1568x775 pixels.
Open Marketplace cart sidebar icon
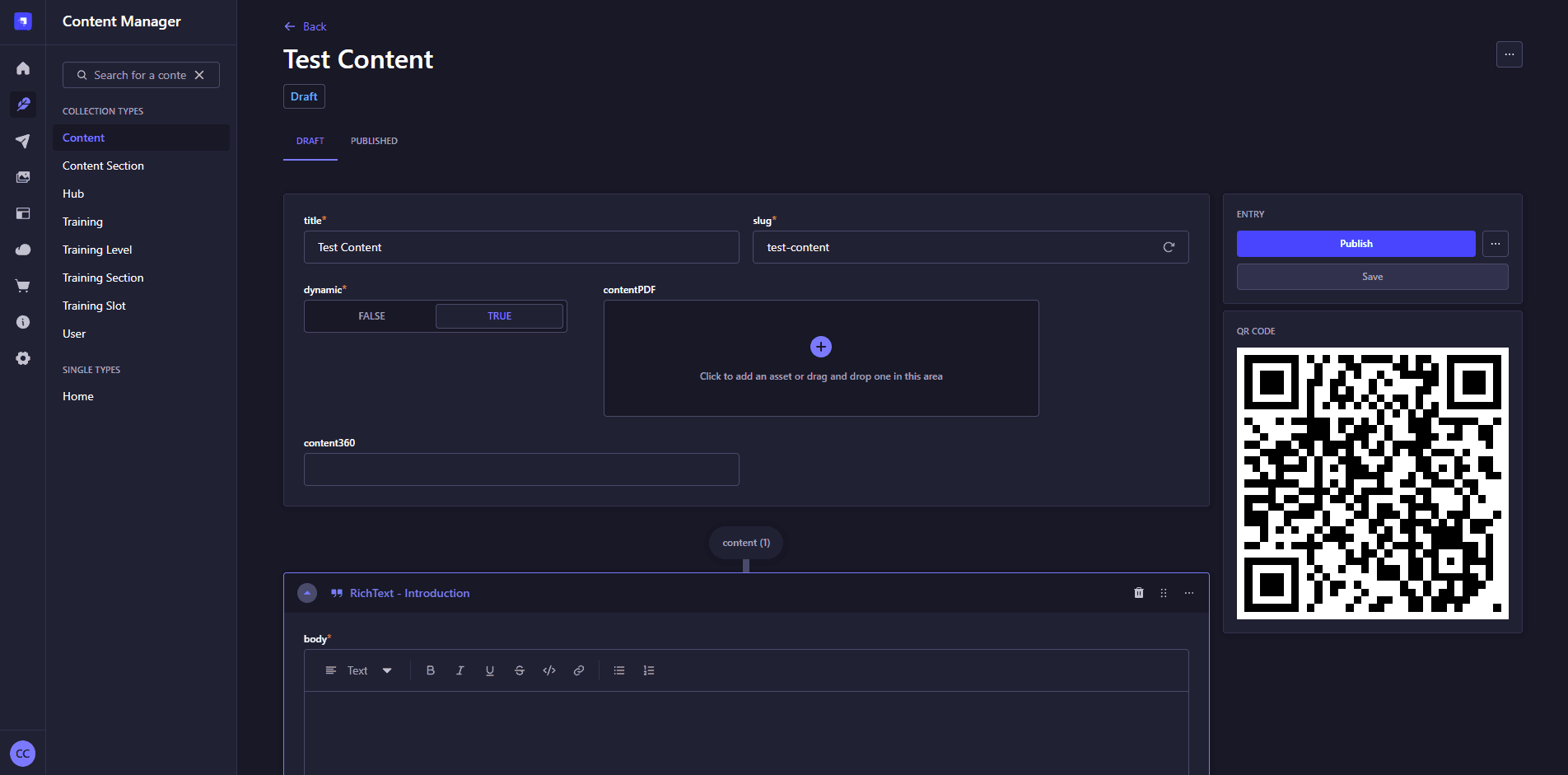(x=23, y=286)
